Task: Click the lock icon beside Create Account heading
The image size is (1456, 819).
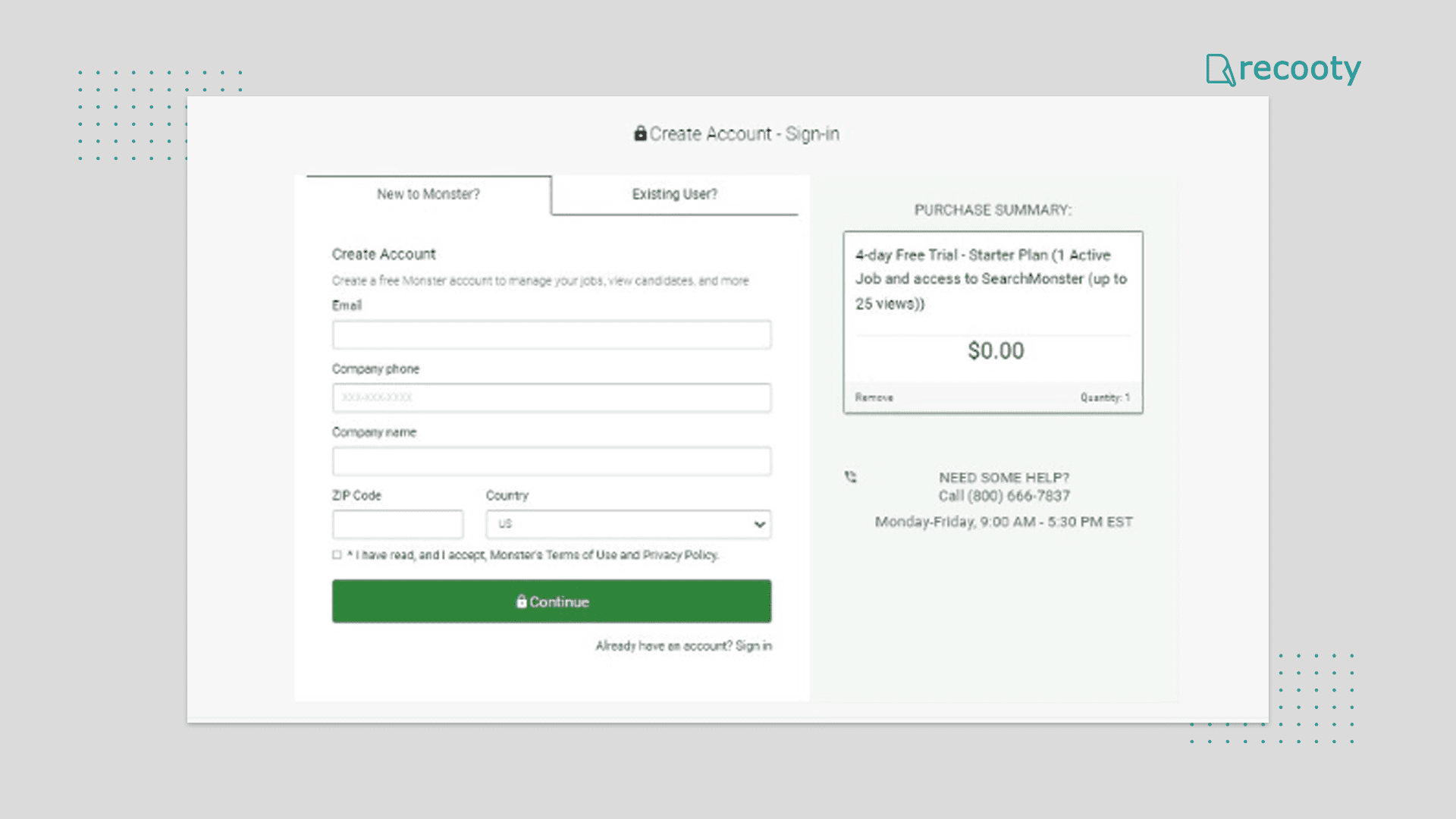Action: pos(640,133)
